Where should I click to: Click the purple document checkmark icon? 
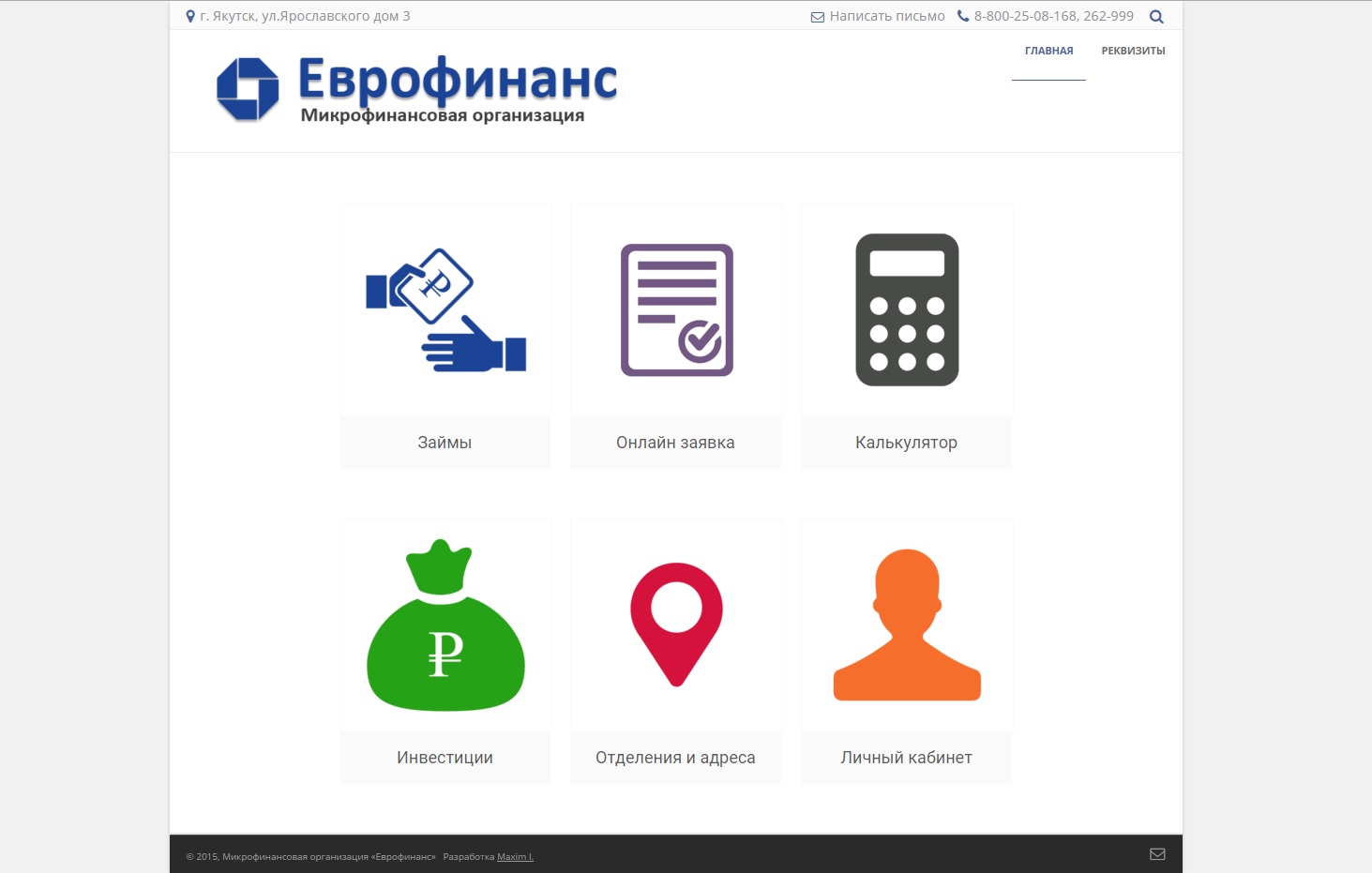point(676,310)
